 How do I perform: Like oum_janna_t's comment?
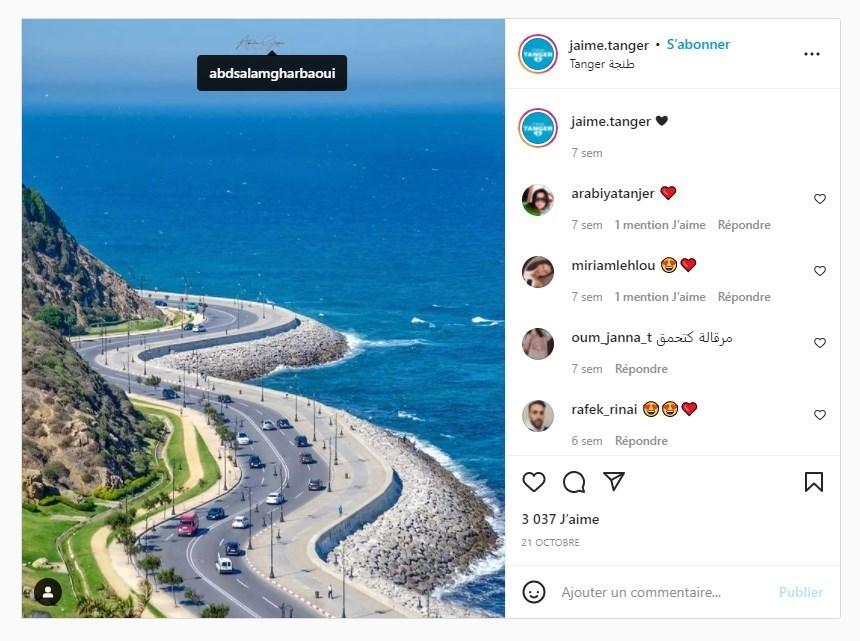pyautogui.click(x=819, y=343)
